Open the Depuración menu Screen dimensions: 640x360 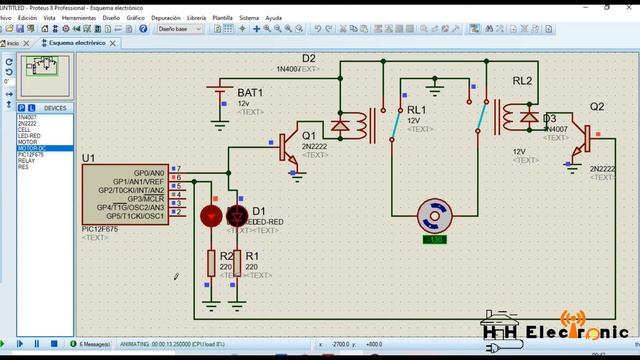coord(166,18)
